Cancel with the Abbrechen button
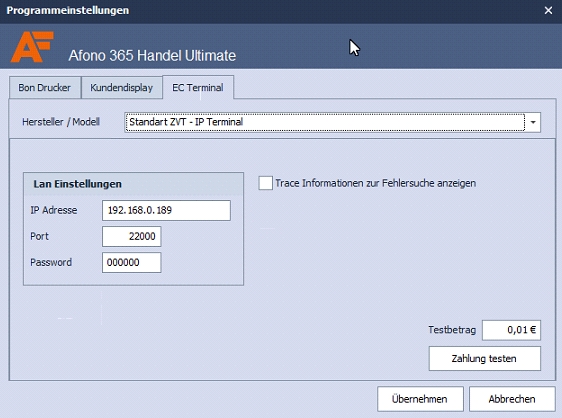 (x=512, y=399)
